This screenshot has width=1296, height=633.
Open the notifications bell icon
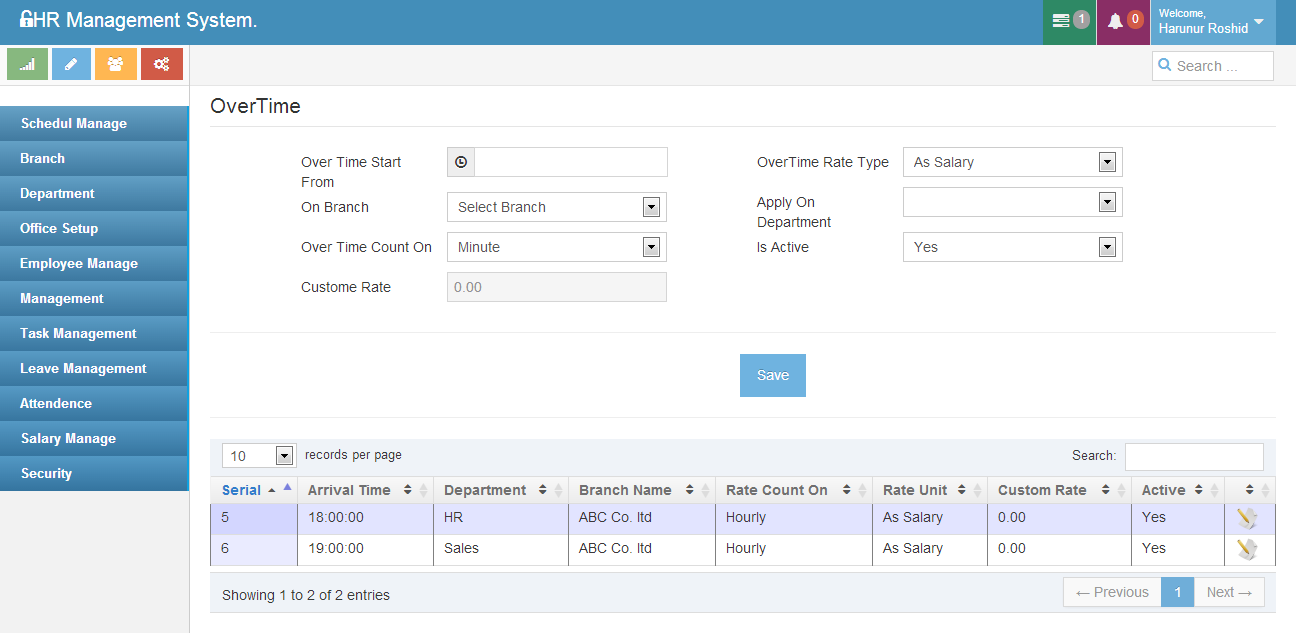[x=1123, y=21]
